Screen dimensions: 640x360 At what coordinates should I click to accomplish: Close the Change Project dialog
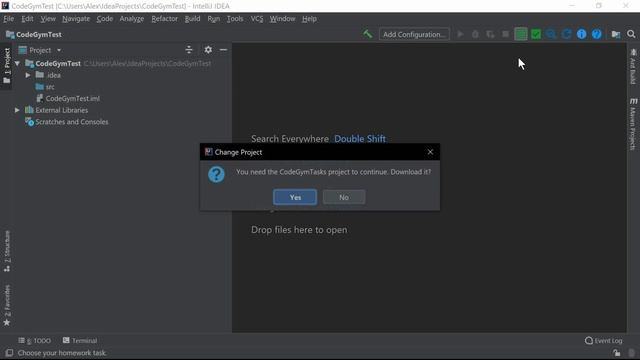click(x=430, y=152)
